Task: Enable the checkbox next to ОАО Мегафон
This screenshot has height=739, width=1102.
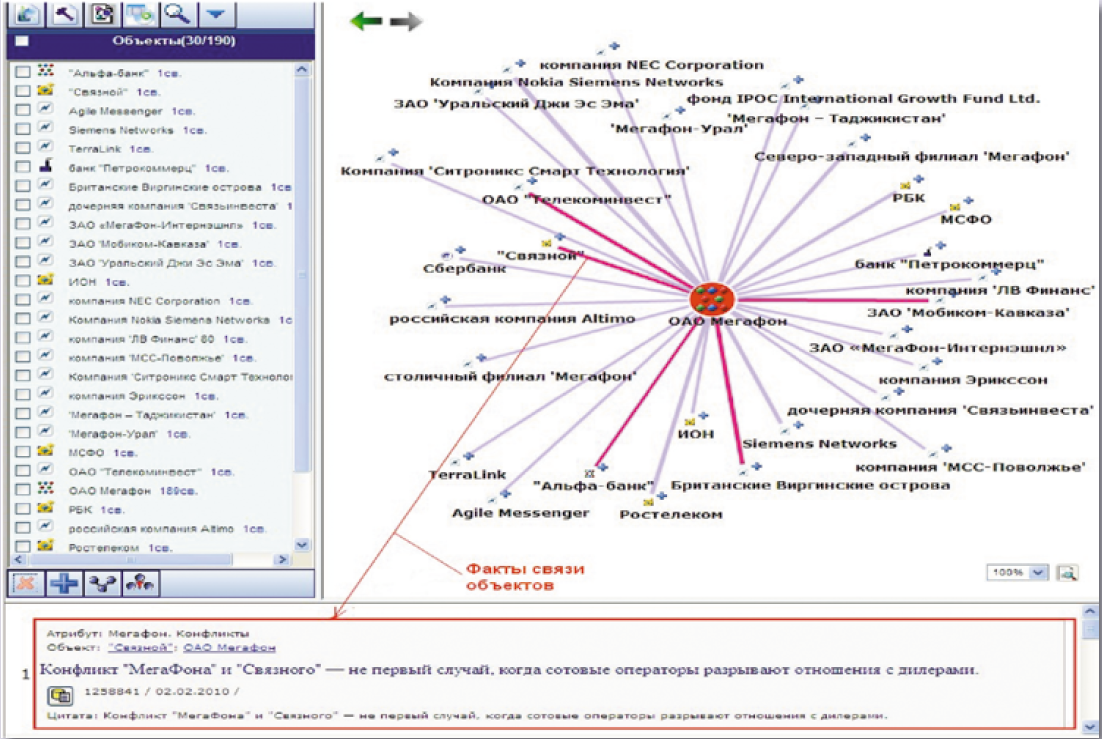Action: 23,490
